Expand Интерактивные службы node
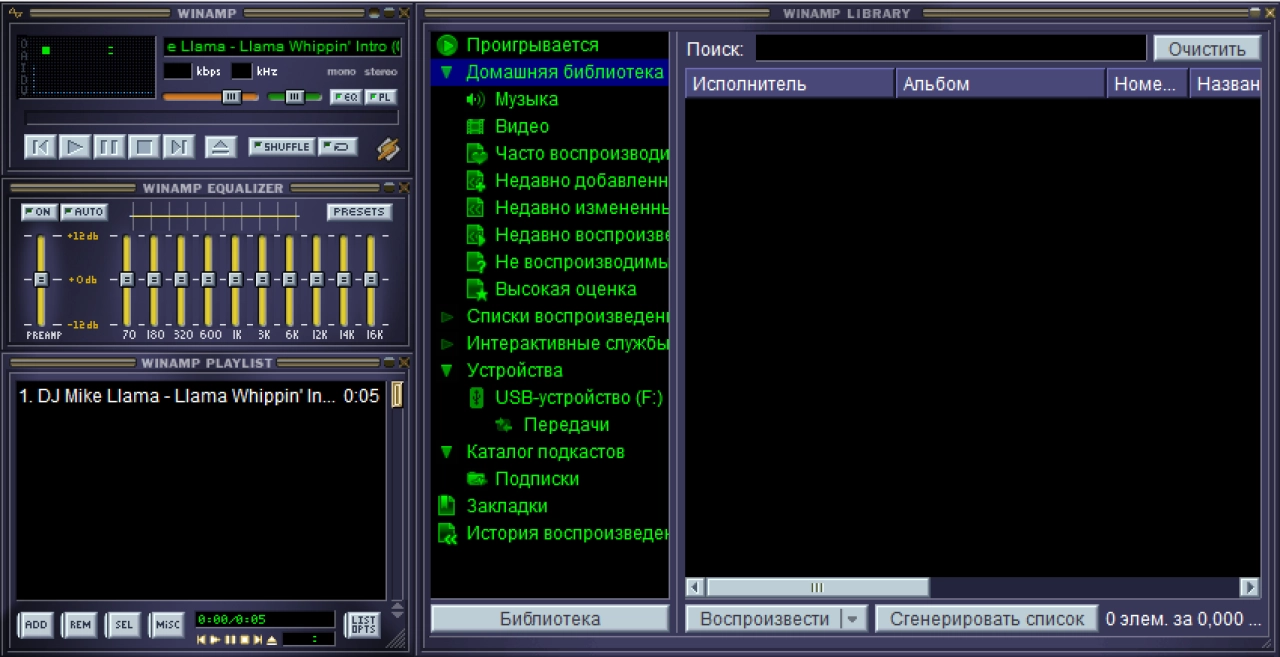The width and height of the screenshot is (1280, 657). point(446,344)
